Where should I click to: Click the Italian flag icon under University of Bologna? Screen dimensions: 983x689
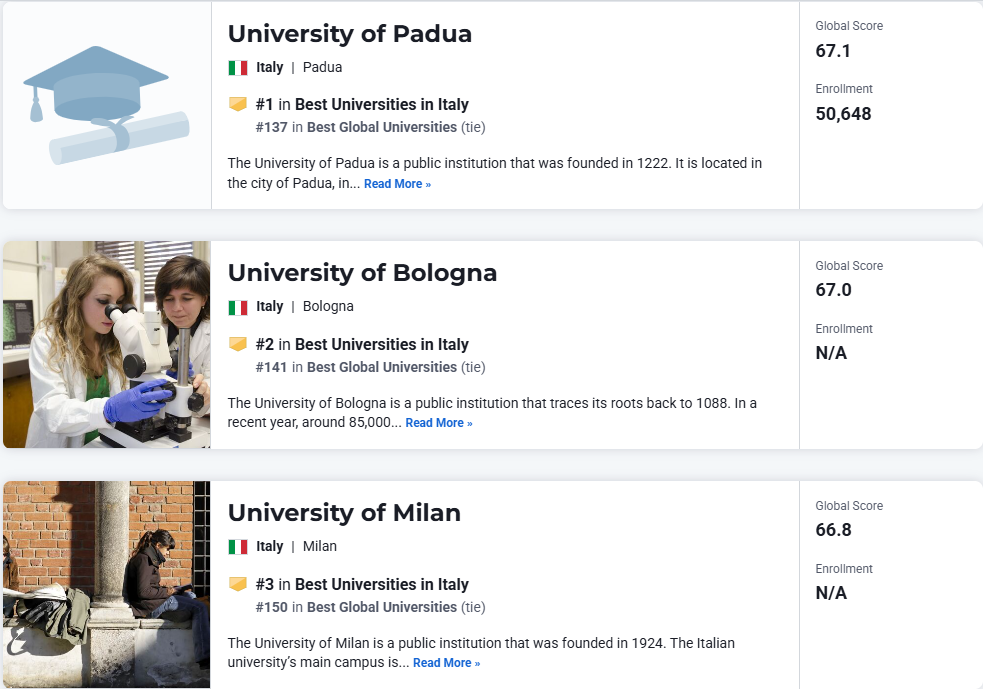(x=238, y=307)
